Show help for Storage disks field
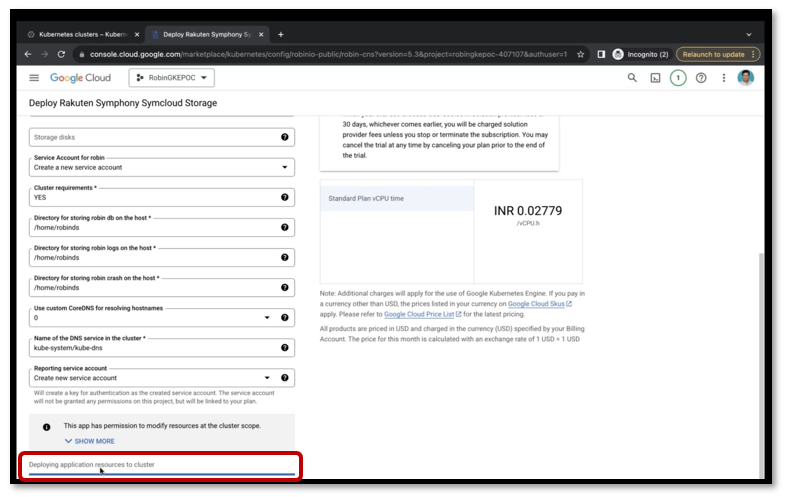This screenshot has height=497, width=790. tap(285, 137)
